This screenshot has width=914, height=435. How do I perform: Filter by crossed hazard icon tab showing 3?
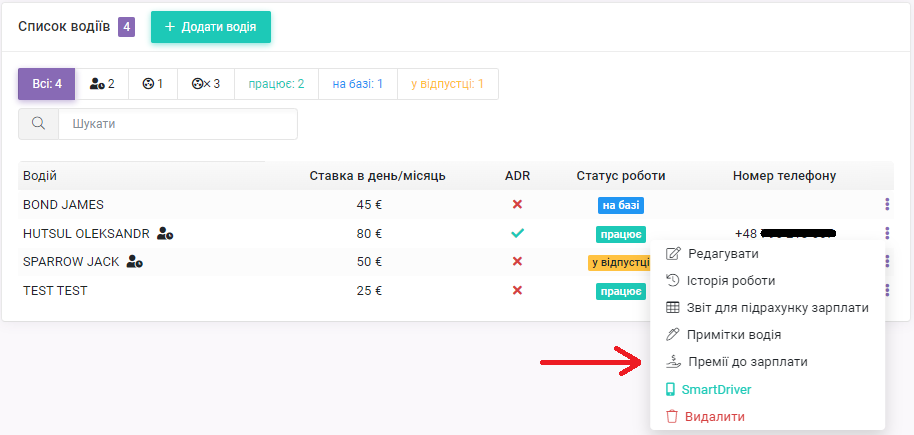(206, 84)
